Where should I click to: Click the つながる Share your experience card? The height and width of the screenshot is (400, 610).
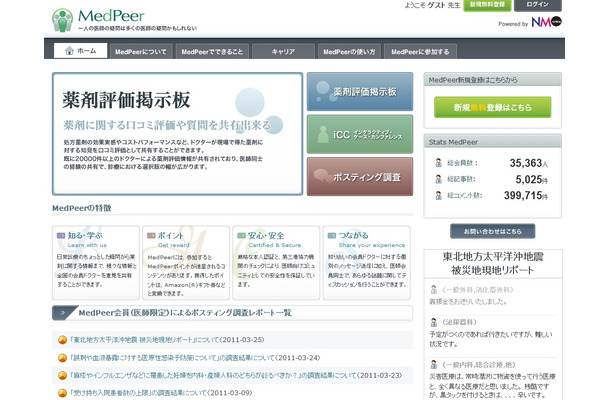(366, 263)
